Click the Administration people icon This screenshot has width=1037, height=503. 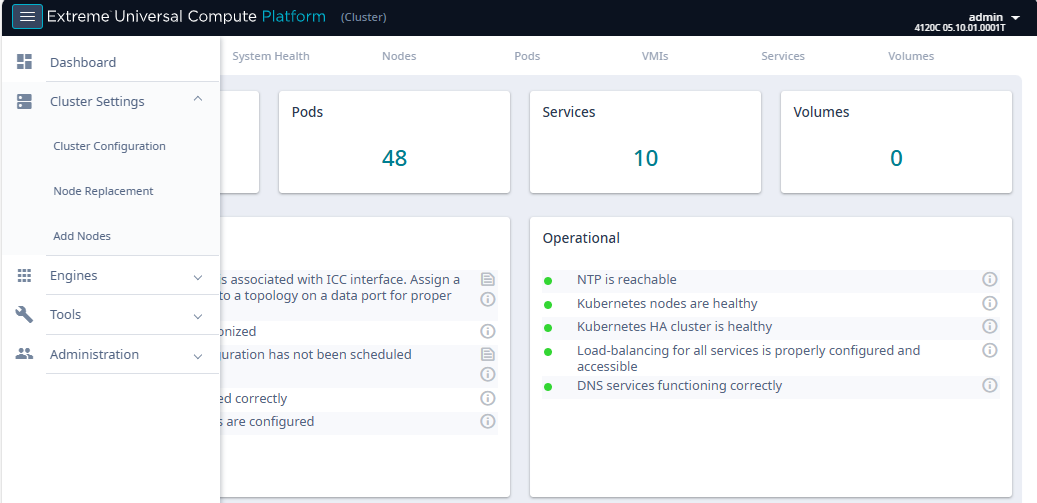pyautogui.click(x=25, y=354)
